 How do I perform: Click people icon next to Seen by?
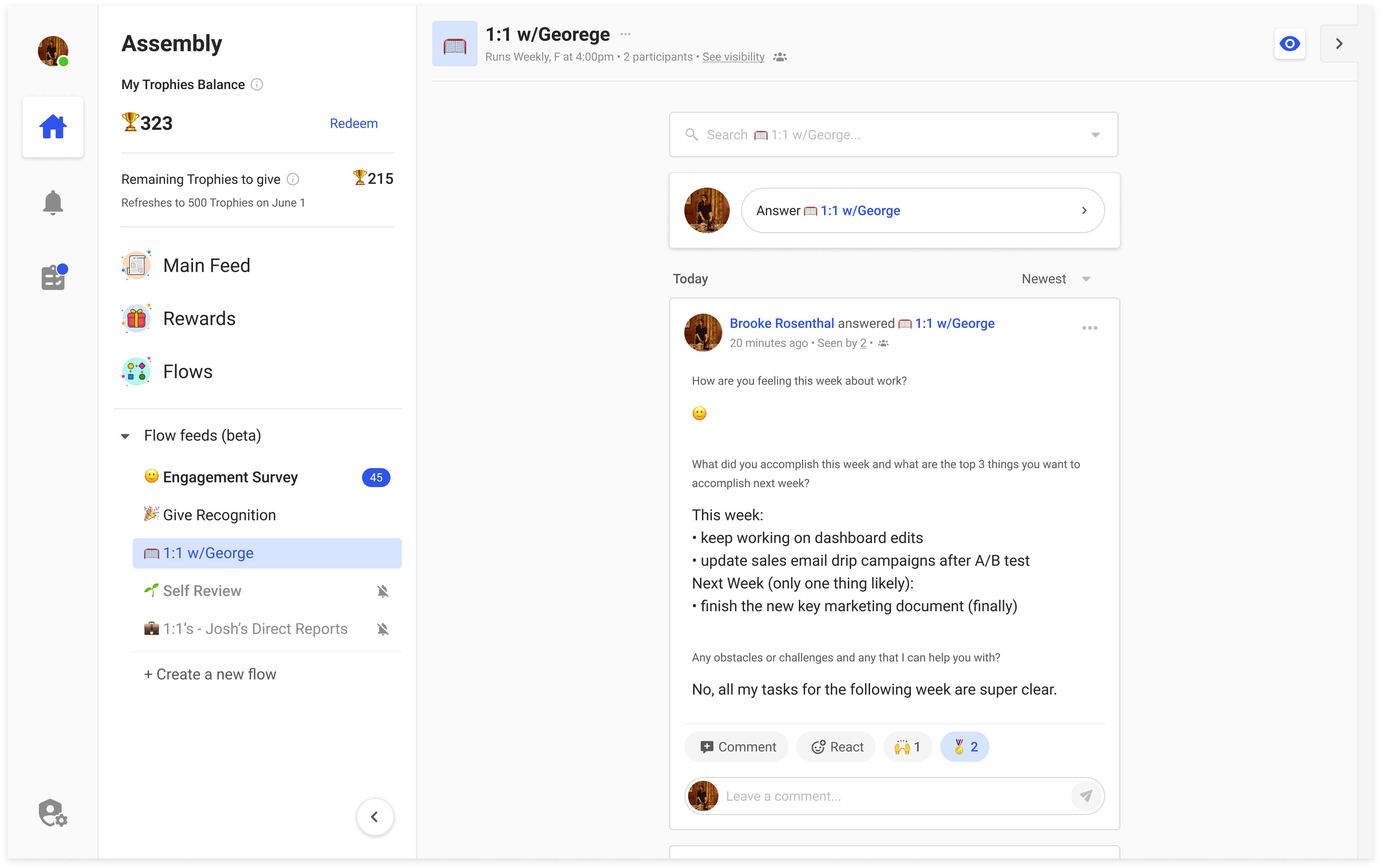(x=883, y=343)
